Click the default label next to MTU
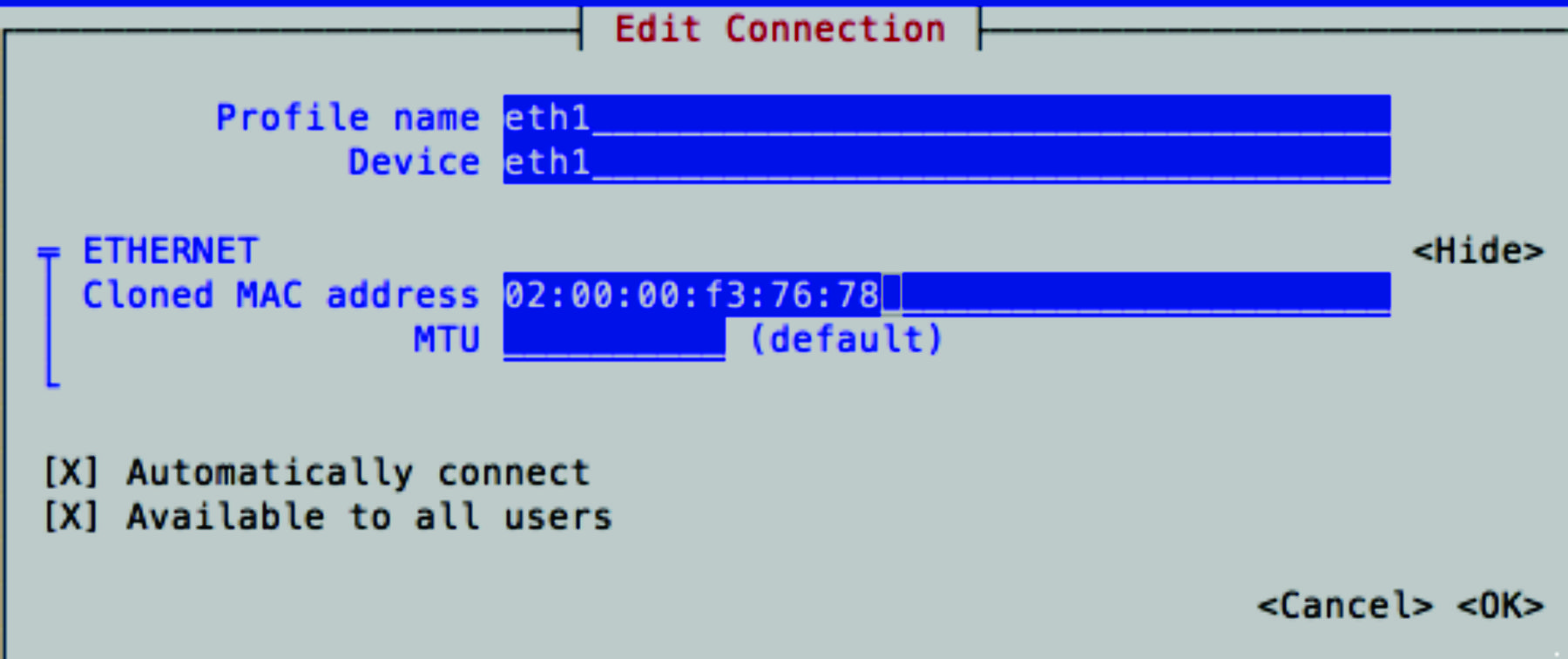The image size is (1568, 659). (843, 339)
